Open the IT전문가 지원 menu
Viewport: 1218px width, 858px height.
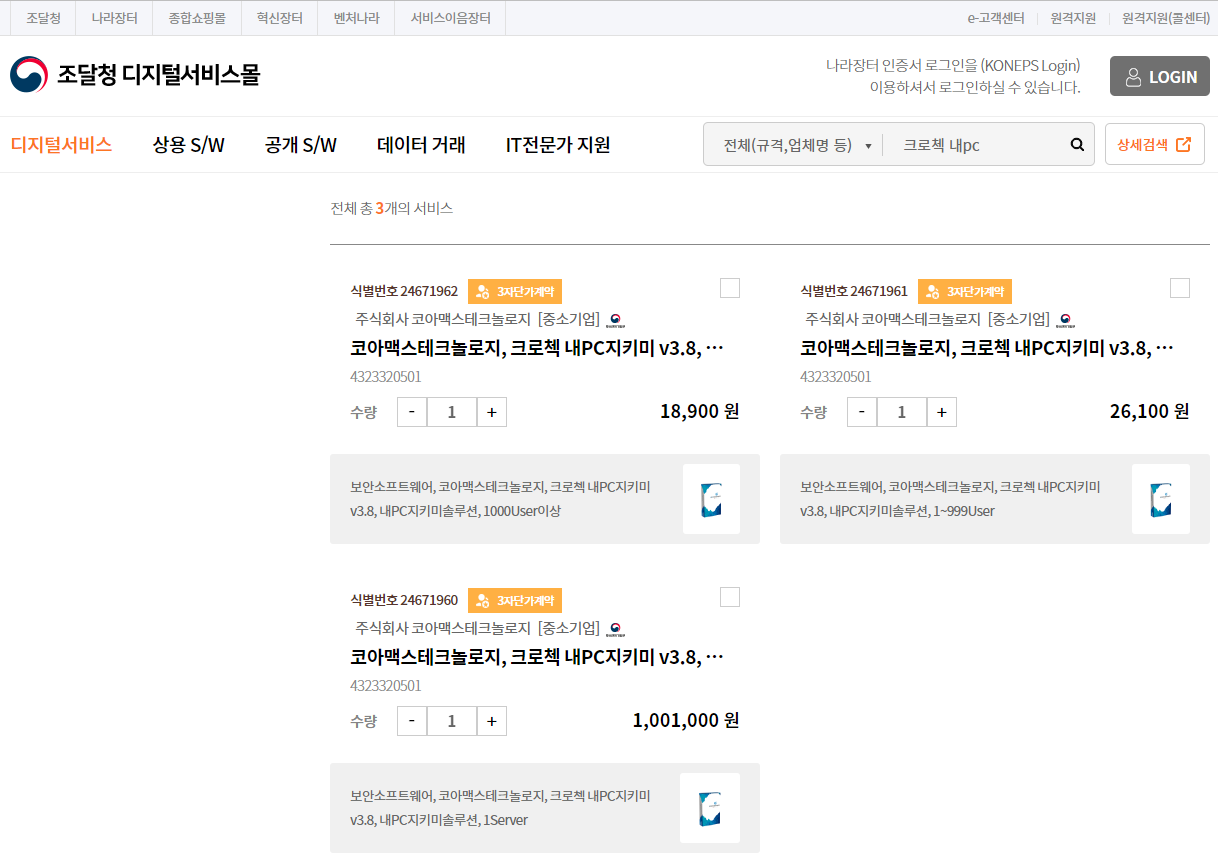click(558, 145)
